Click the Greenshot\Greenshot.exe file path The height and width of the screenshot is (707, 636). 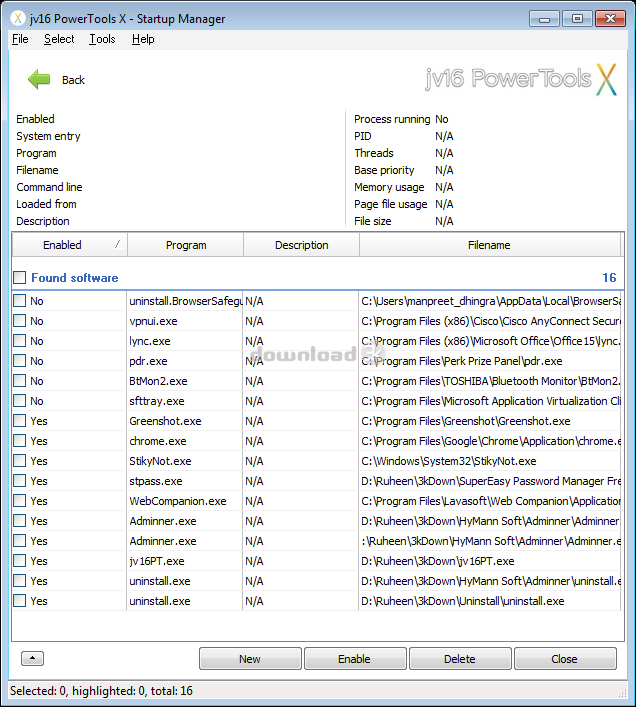click(x=466, y=421)
